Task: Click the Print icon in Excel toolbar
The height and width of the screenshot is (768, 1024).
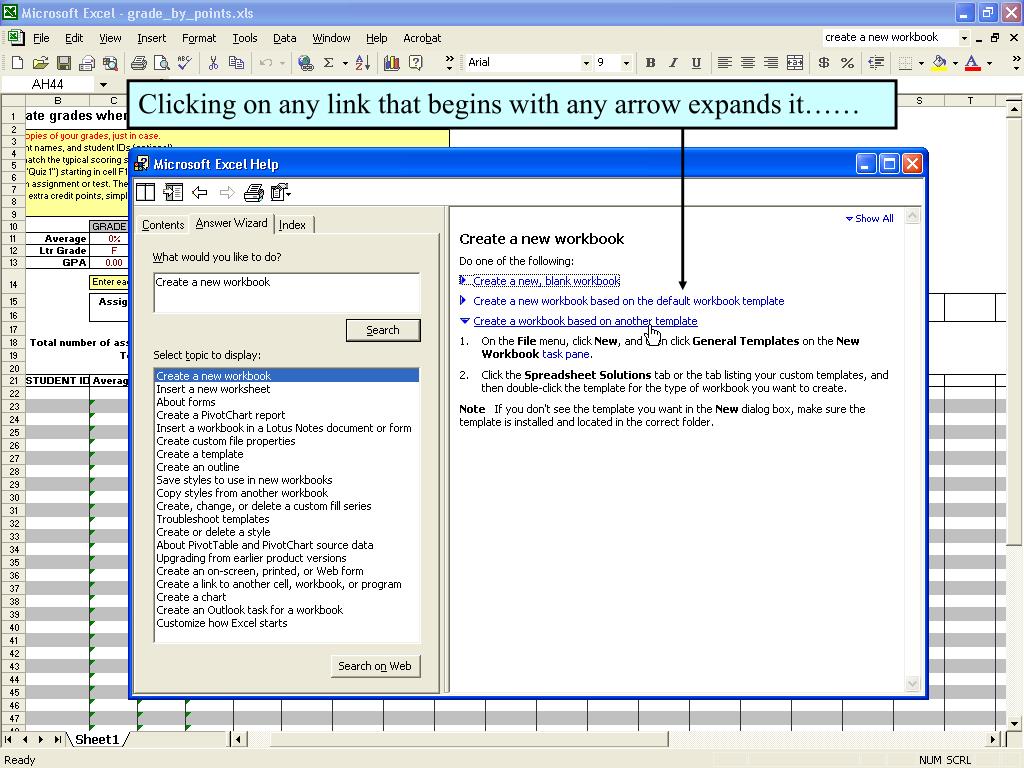Action: 138,63
